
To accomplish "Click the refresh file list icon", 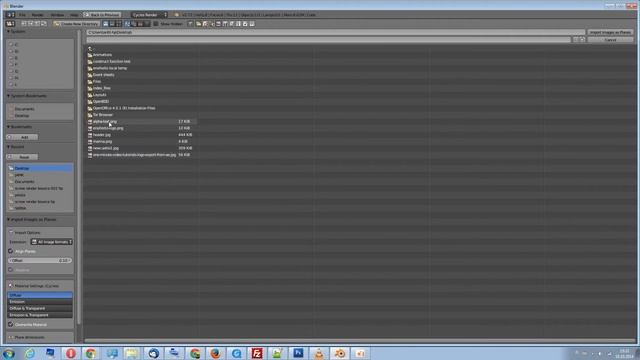I will tap(44, 24).
